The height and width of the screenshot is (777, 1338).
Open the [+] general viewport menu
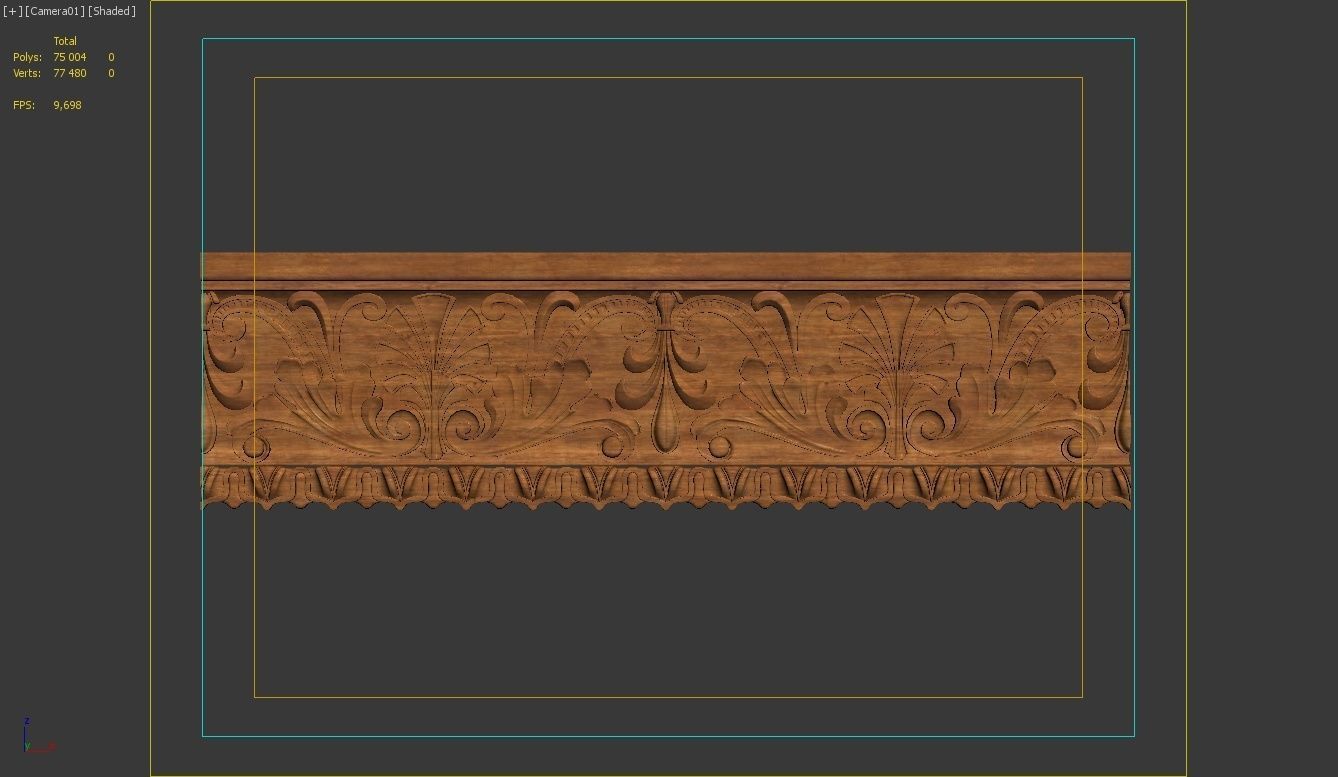tap(13, 12)
